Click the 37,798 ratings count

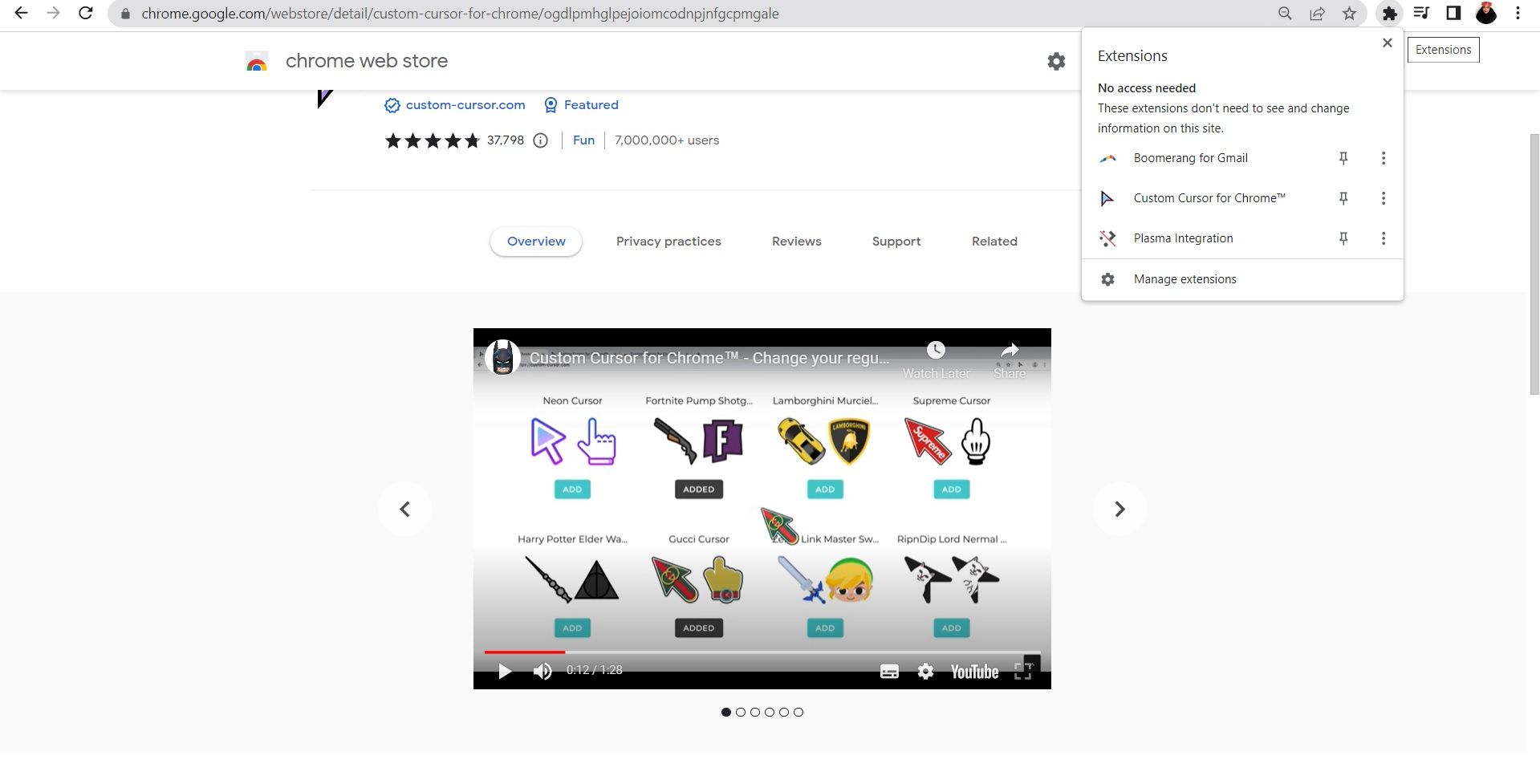point(506,140)
